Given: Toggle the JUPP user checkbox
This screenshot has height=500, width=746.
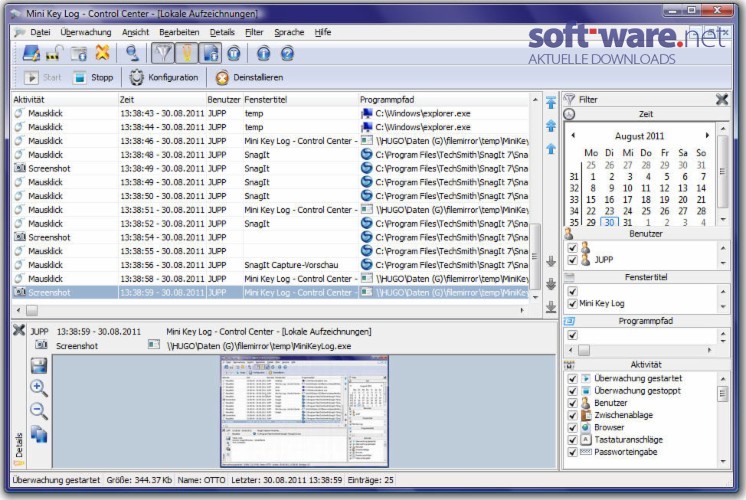Looking at the screenshot, I should click(x=572, y=260).
